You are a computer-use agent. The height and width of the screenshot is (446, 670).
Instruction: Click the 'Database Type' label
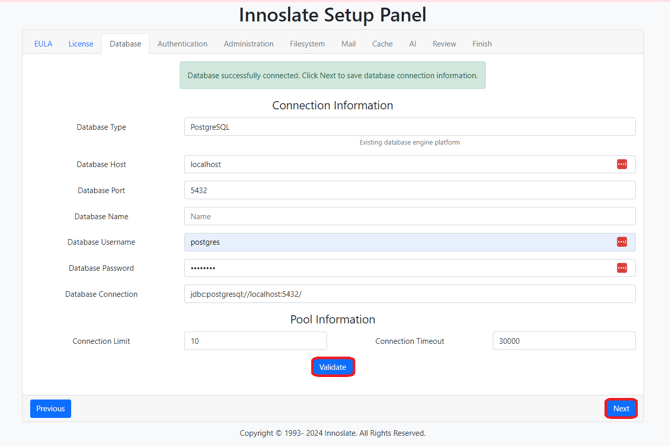101,127
